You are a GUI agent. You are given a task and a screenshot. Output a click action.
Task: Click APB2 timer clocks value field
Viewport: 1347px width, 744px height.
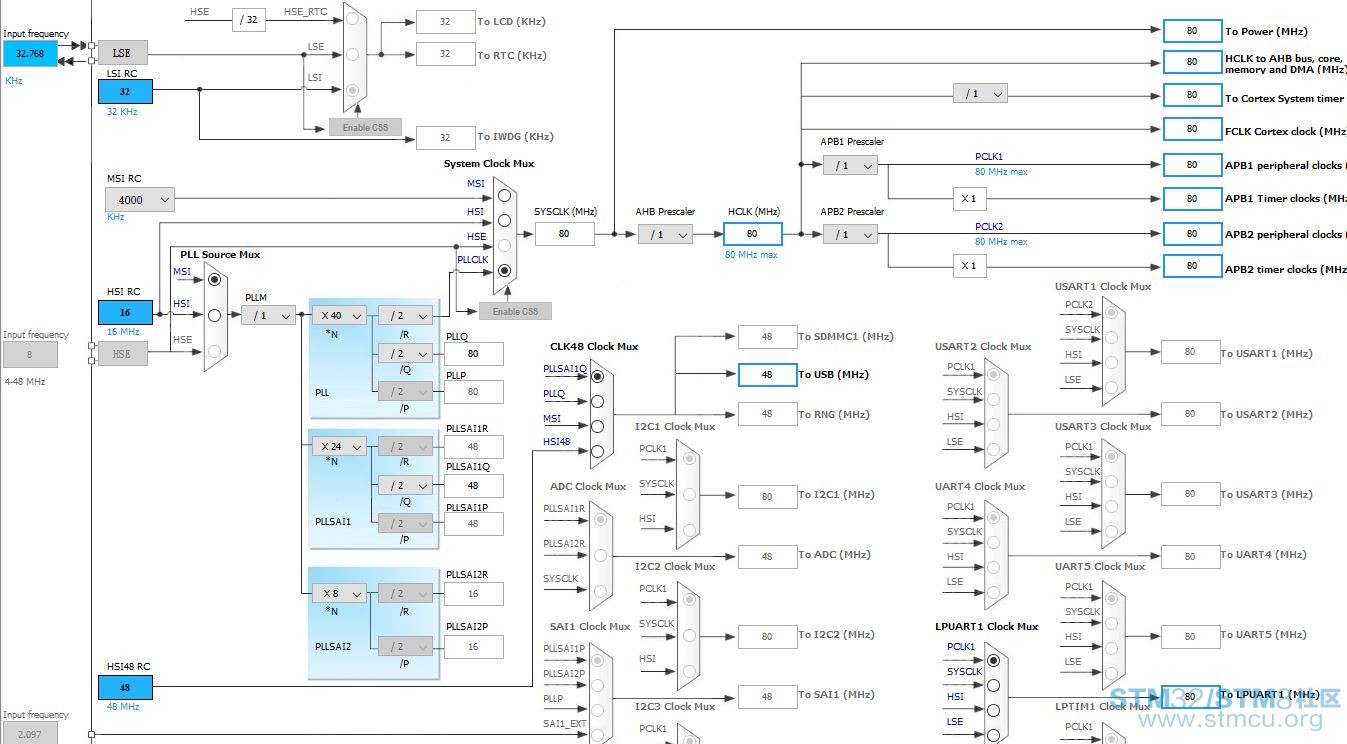1192,266
